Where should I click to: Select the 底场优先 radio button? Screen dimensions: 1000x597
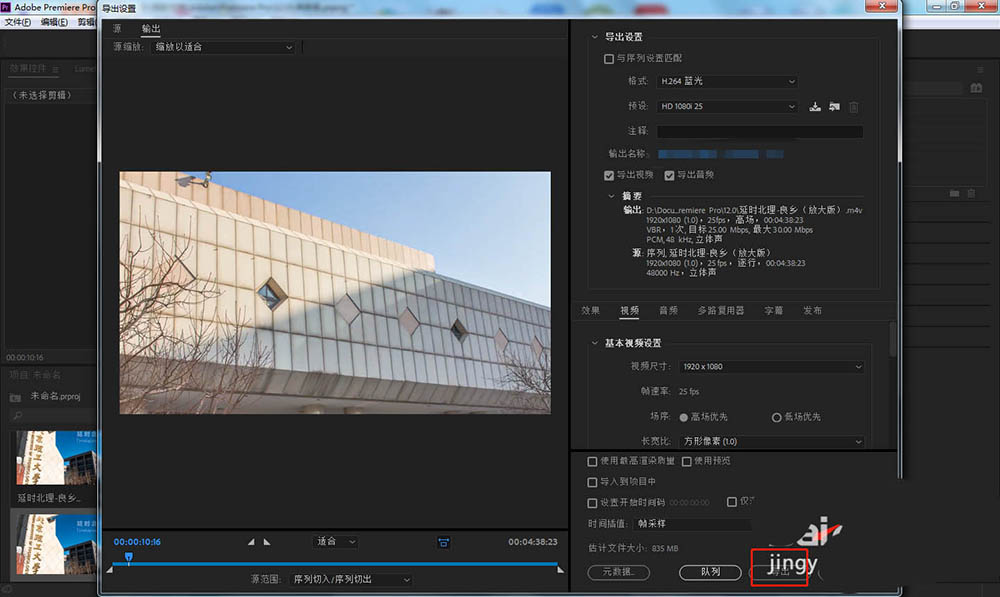[776, 417]
